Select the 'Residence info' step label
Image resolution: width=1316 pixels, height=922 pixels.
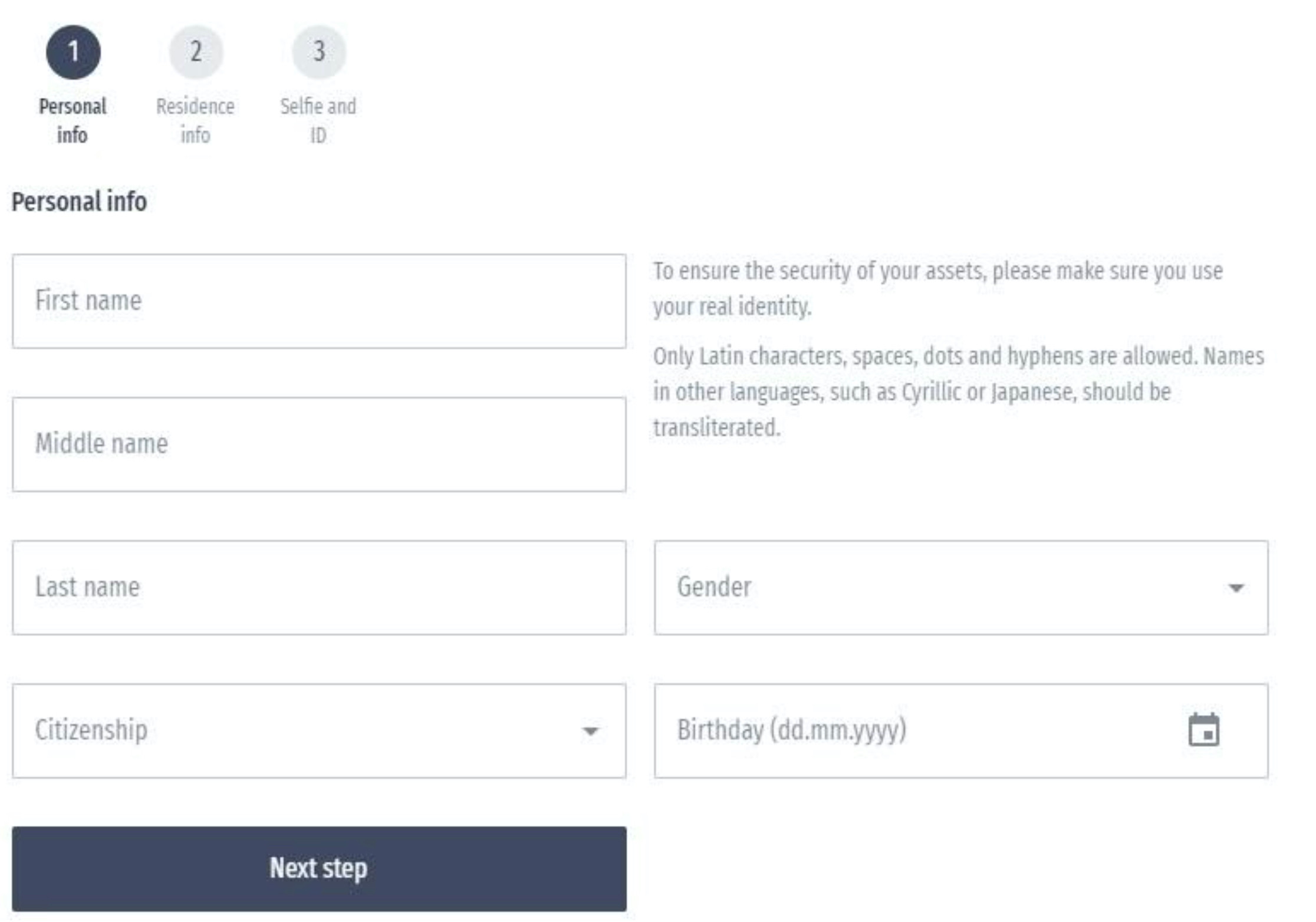[195, 121]
